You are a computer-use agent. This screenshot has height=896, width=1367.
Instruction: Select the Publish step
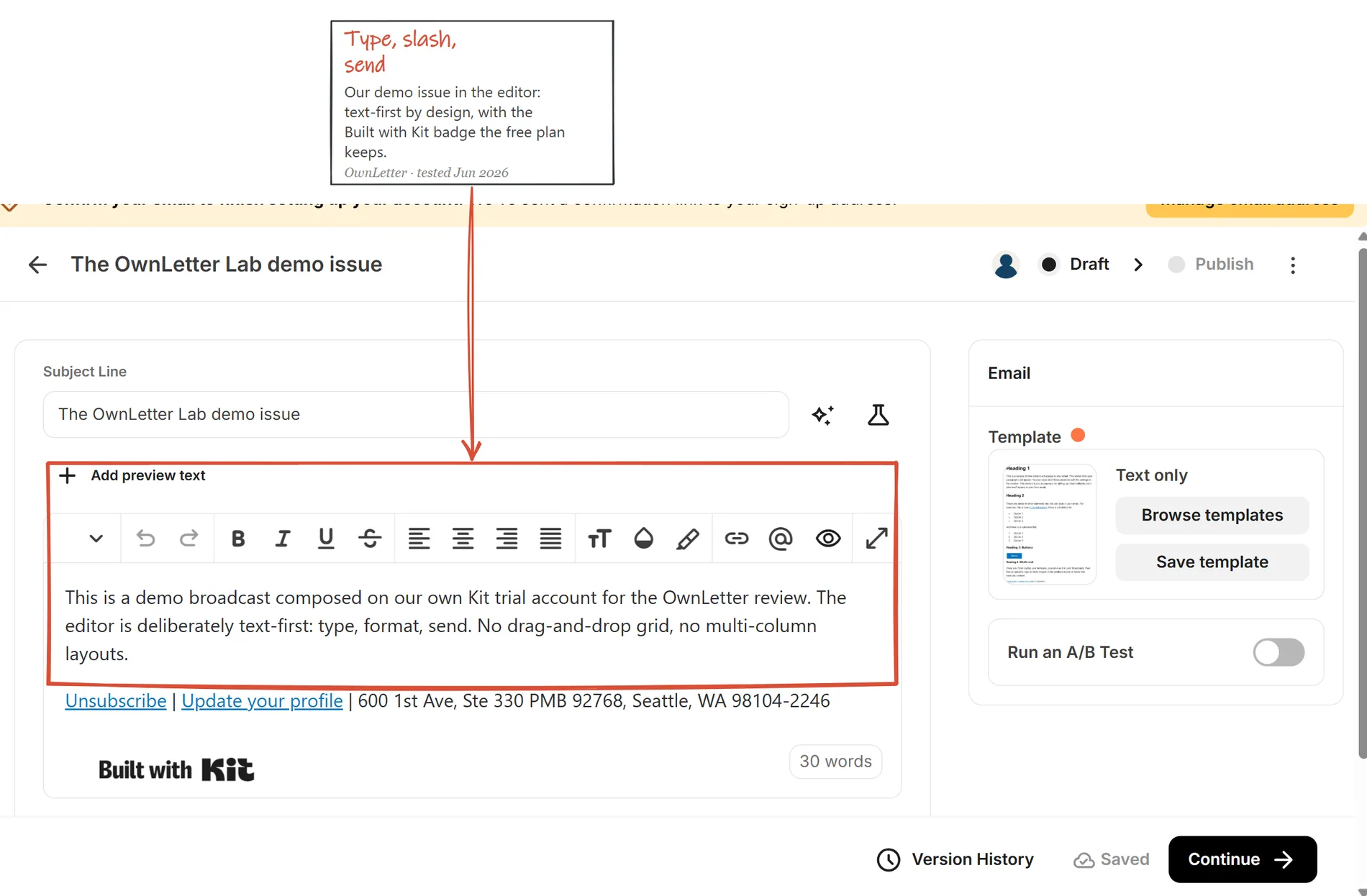click(1211, 265)
